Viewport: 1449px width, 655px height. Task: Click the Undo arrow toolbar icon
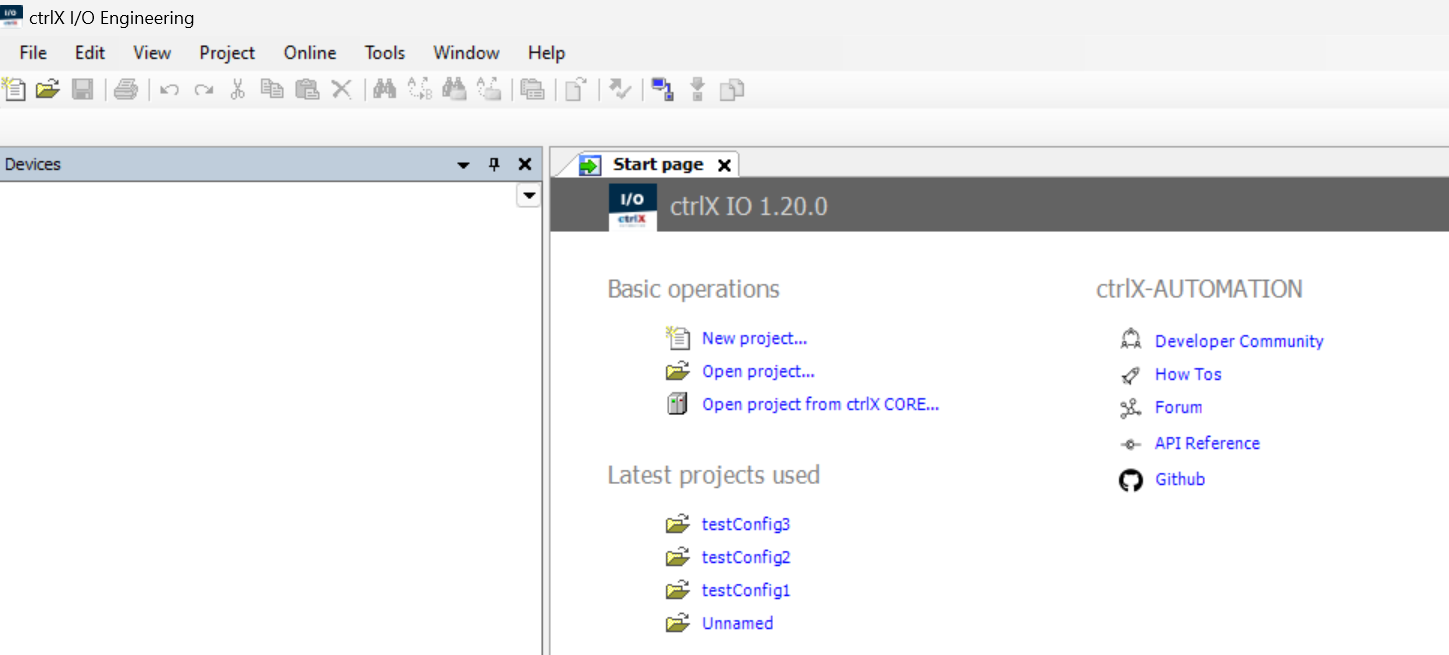pyautogui.click(x=169, y=90)
